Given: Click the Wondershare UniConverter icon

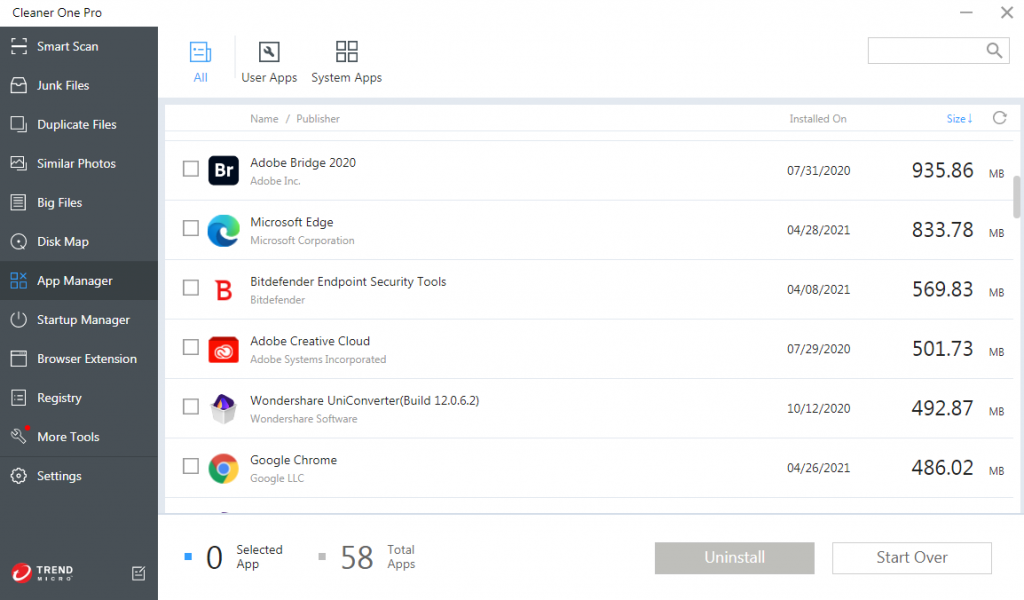Looking at the screenshot, I should (x=223, y=409).
